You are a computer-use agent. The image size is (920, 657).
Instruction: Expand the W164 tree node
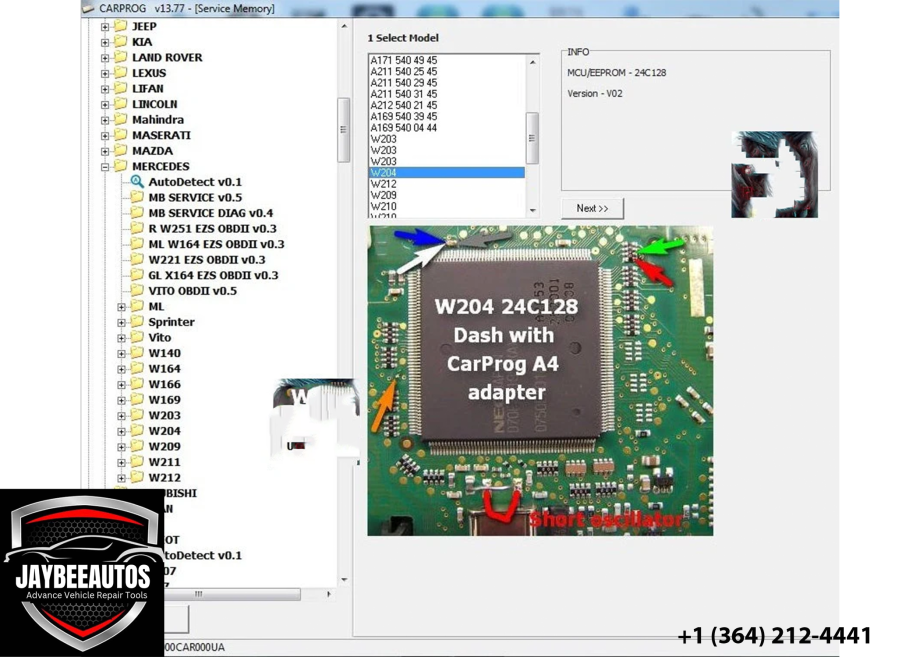121,369
